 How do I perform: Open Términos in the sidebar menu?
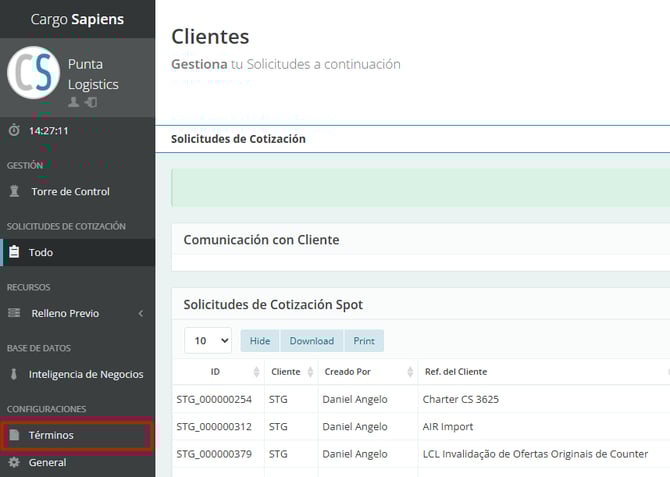click(51, 436)
